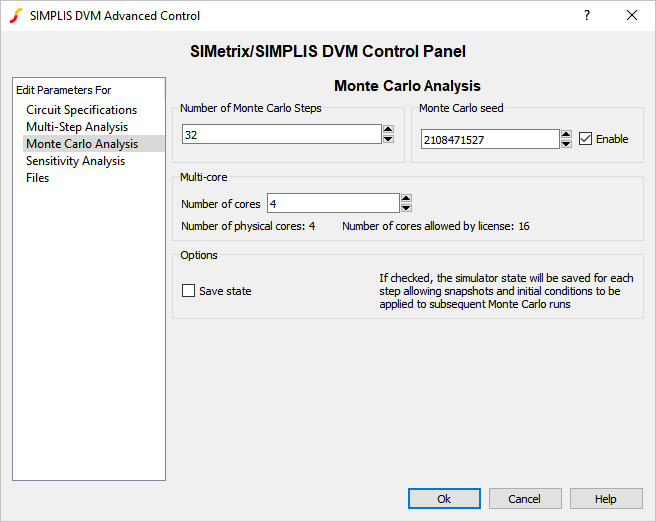Screen dimensions: 656x522
Task: Open the Files parameter section
Action: [38, 178]
